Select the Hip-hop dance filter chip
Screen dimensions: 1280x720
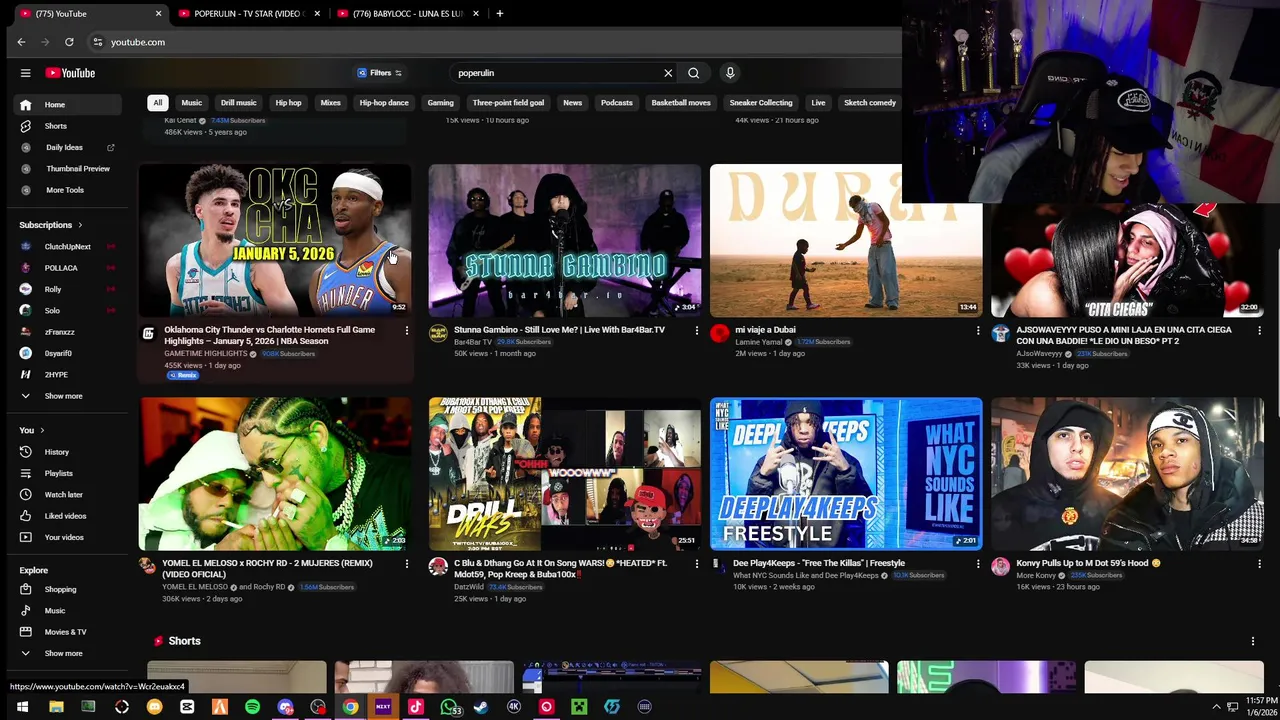[384, 102]
